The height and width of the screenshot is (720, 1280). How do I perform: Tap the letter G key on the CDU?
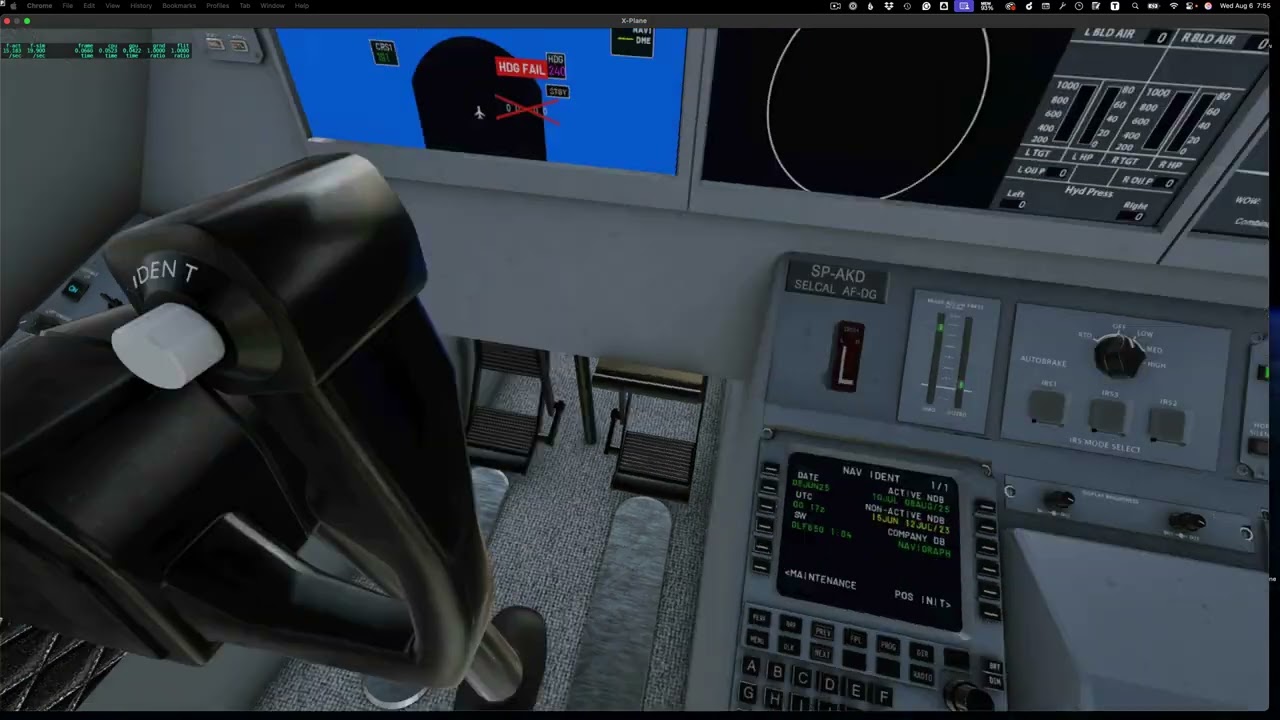pos(748,693)
